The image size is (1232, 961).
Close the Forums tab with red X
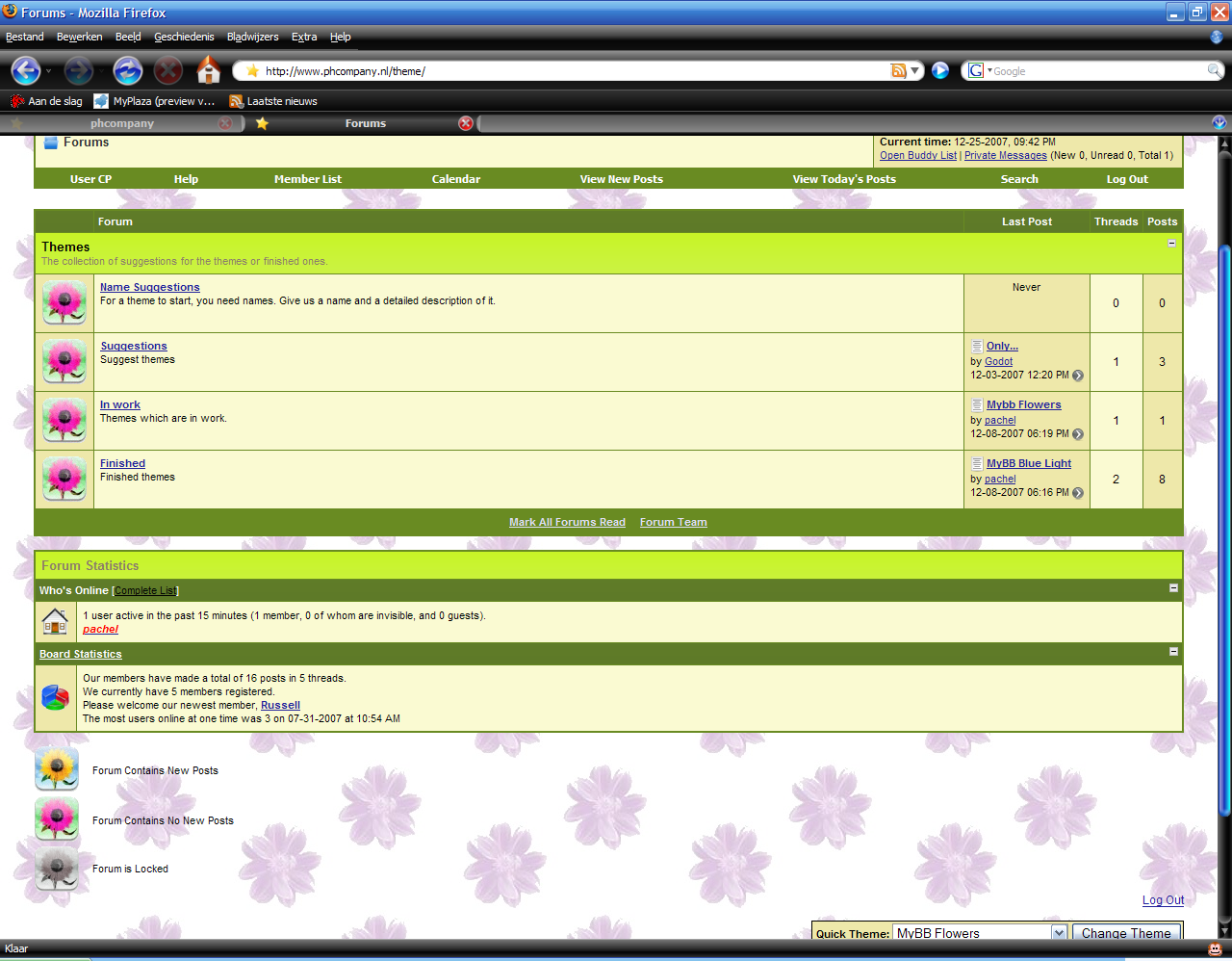pyautogui.click(x=466, y=123)
